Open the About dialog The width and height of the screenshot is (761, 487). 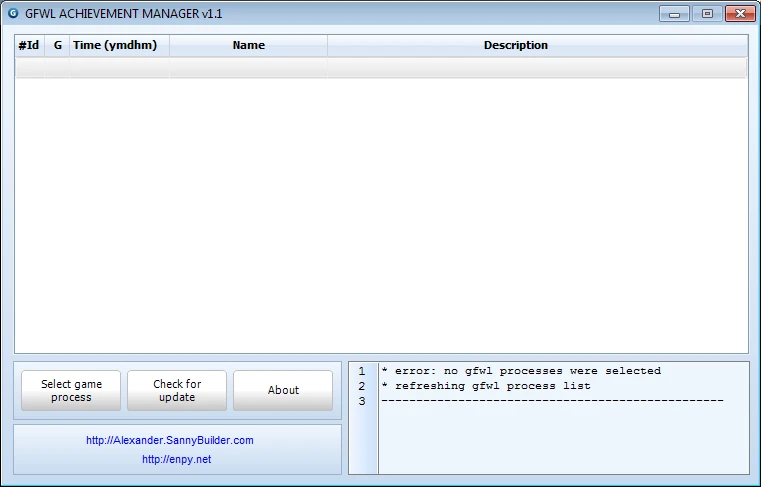coord(283,390)
